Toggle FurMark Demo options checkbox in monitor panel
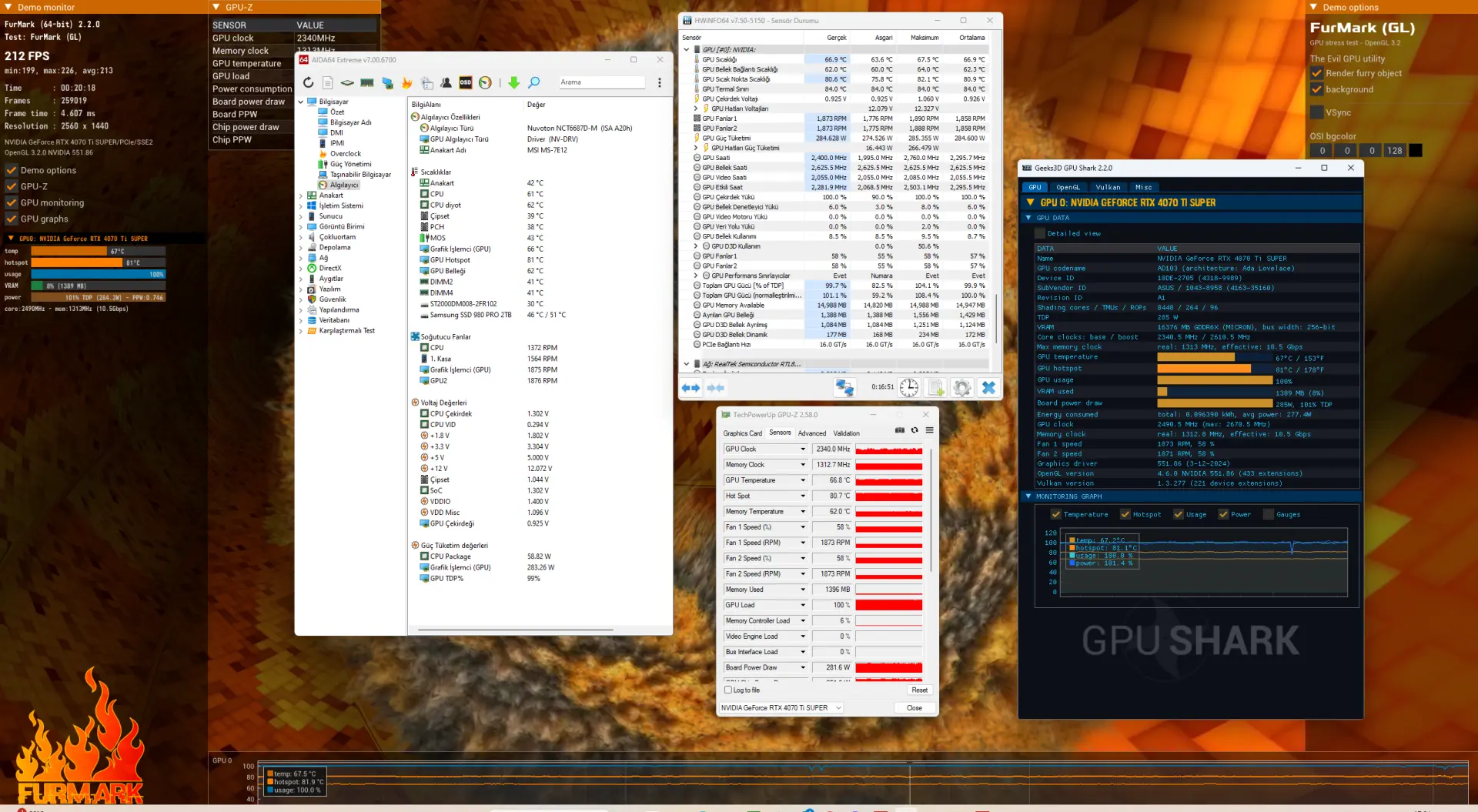This screenshot has height=812, width=1478. [12, 170]
